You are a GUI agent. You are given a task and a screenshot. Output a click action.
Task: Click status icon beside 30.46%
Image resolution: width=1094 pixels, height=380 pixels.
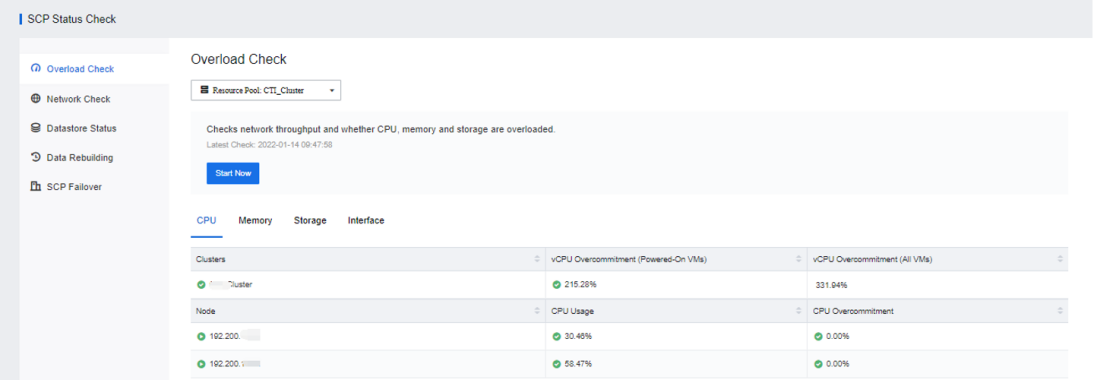557,336
